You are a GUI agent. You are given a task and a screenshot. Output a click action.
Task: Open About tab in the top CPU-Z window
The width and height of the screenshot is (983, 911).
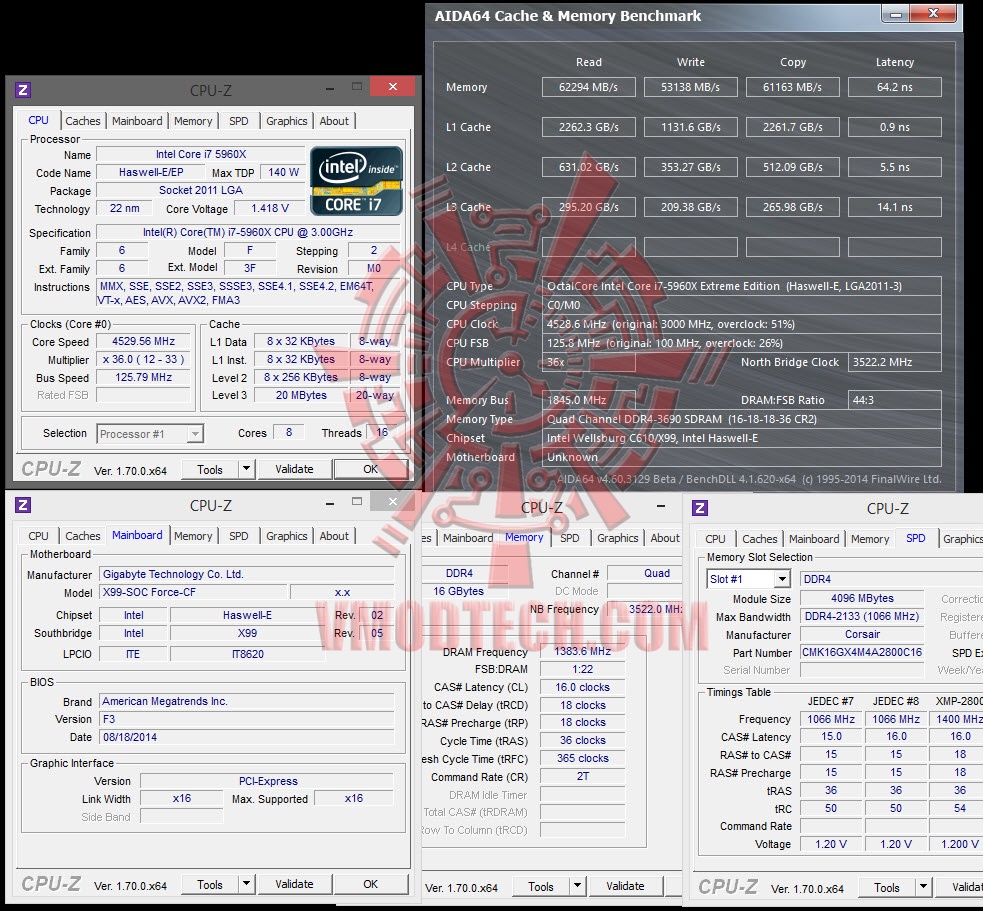334,121
